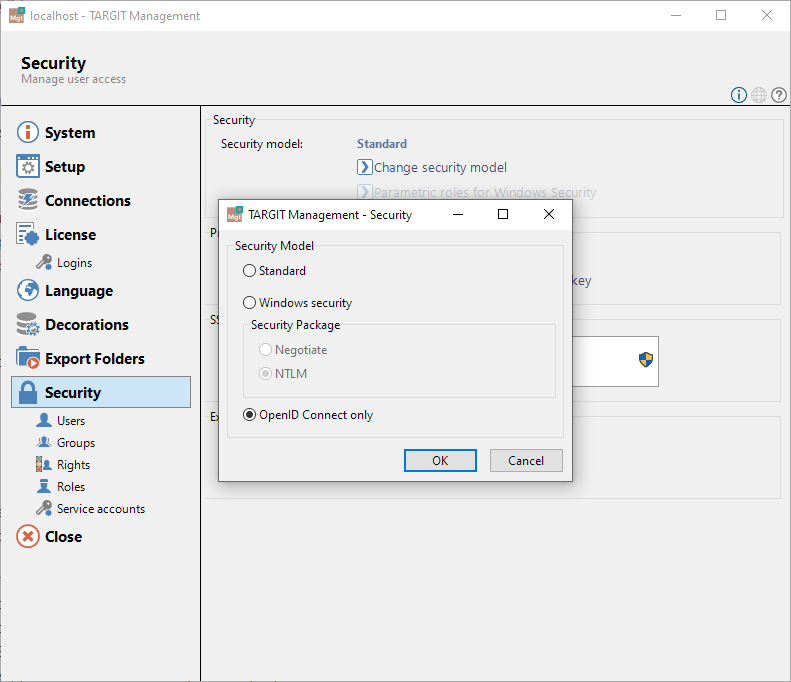Click the Standard security model value
Screen dimensions: 791x682
click(x=382, y=144)
